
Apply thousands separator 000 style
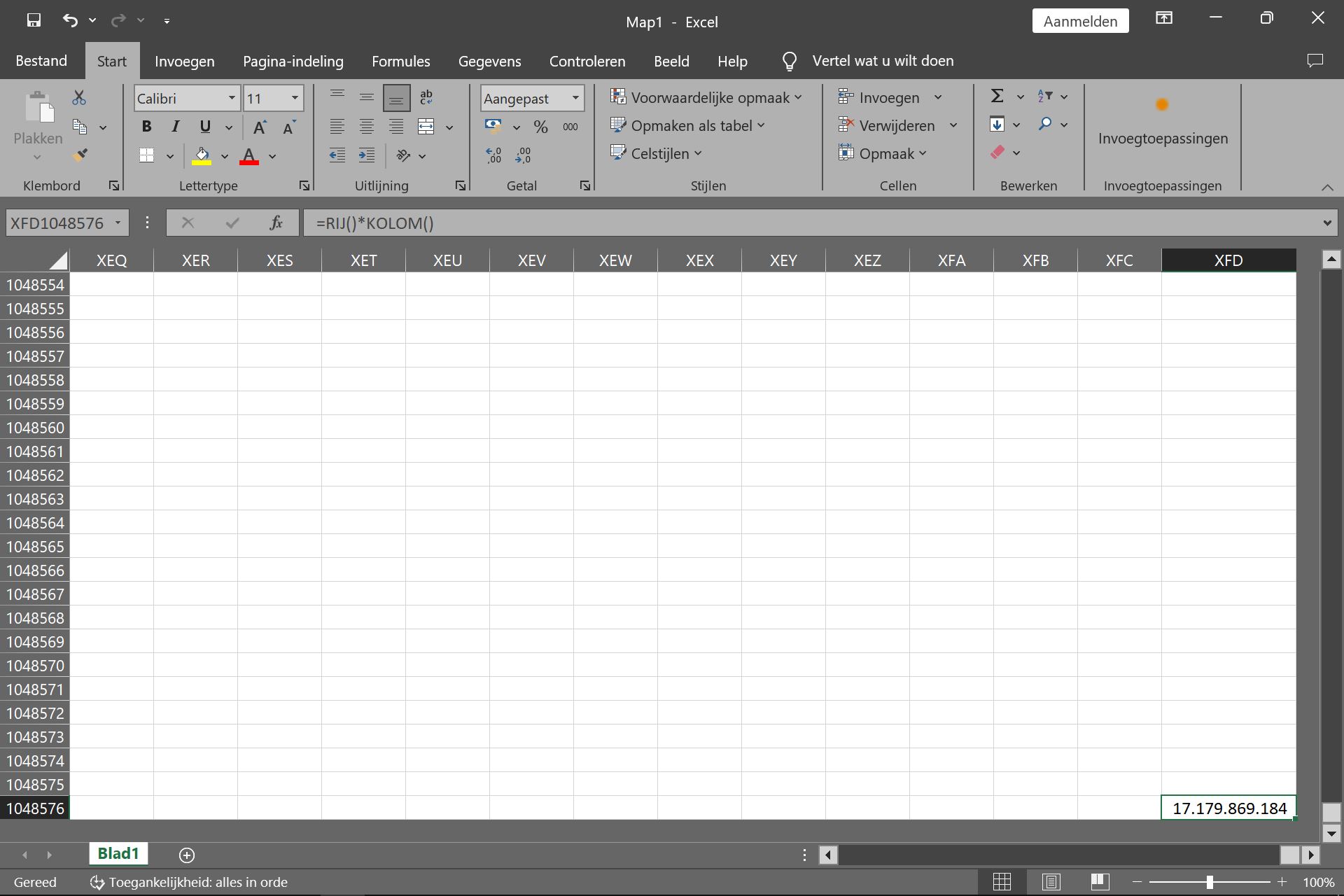coord(570,127)
